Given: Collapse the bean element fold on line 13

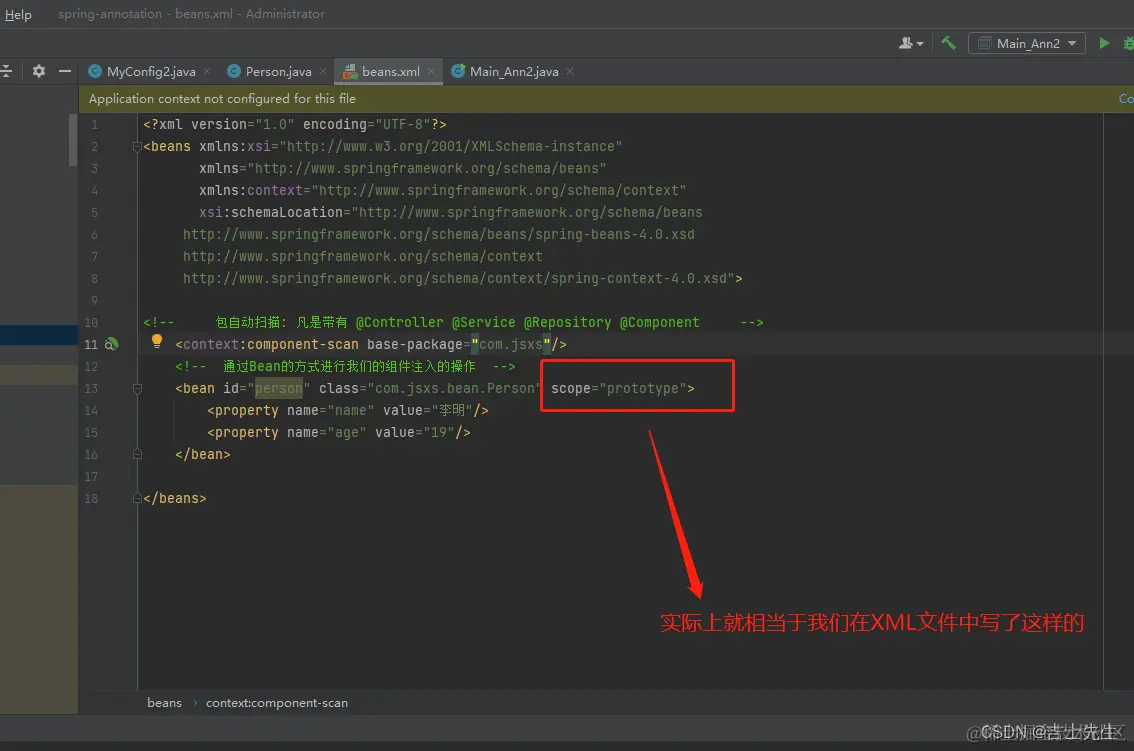Looking at the screenshot, I should tap(137, 389).
